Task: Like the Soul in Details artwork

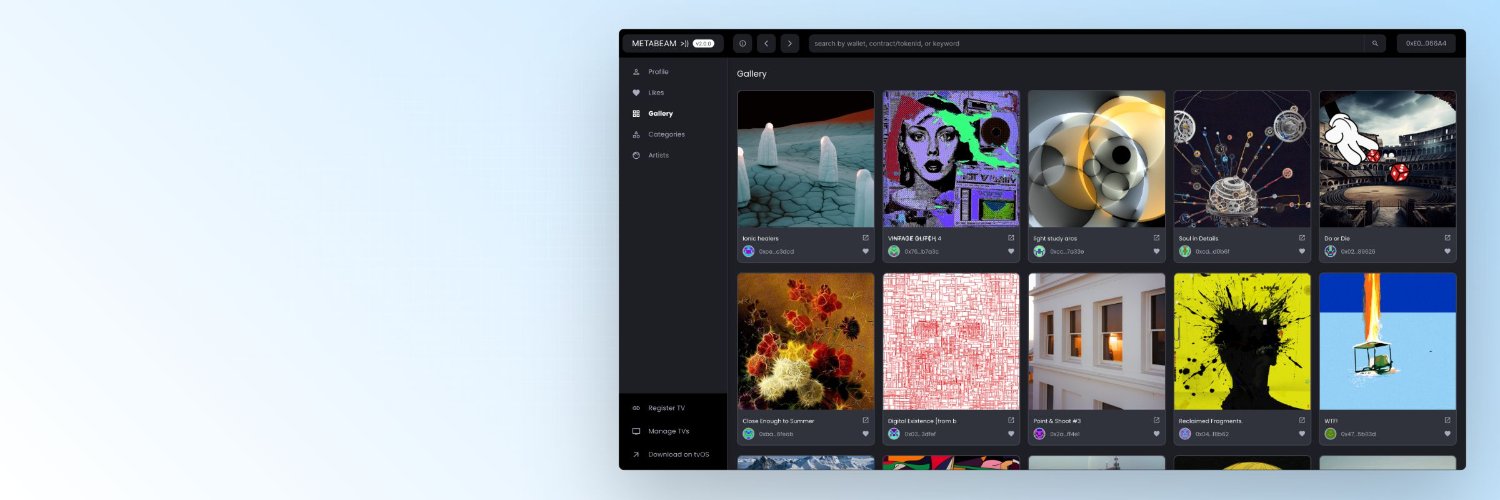Action: (x=1302, y=251)
